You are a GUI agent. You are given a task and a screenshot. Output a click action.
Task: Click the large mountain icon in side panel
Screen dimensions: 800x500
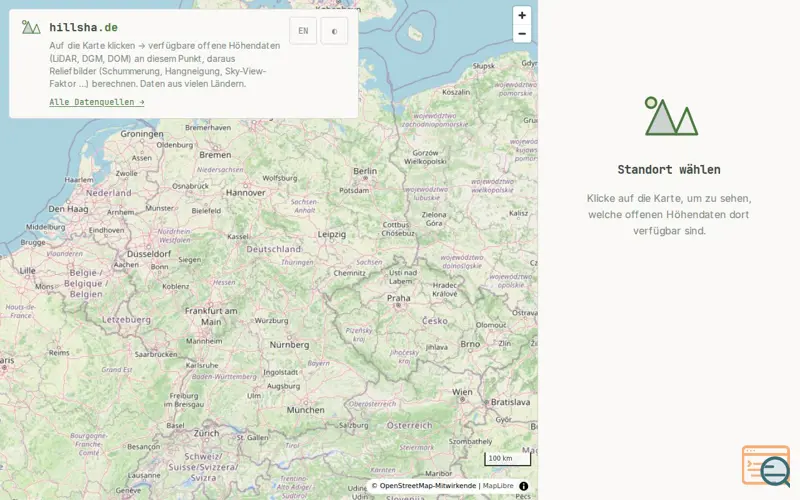tap(671, 116)
